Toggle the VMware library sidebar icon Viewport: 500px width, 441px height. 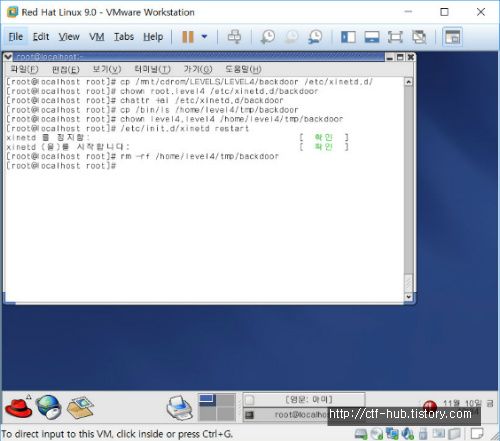coord(348,37)
